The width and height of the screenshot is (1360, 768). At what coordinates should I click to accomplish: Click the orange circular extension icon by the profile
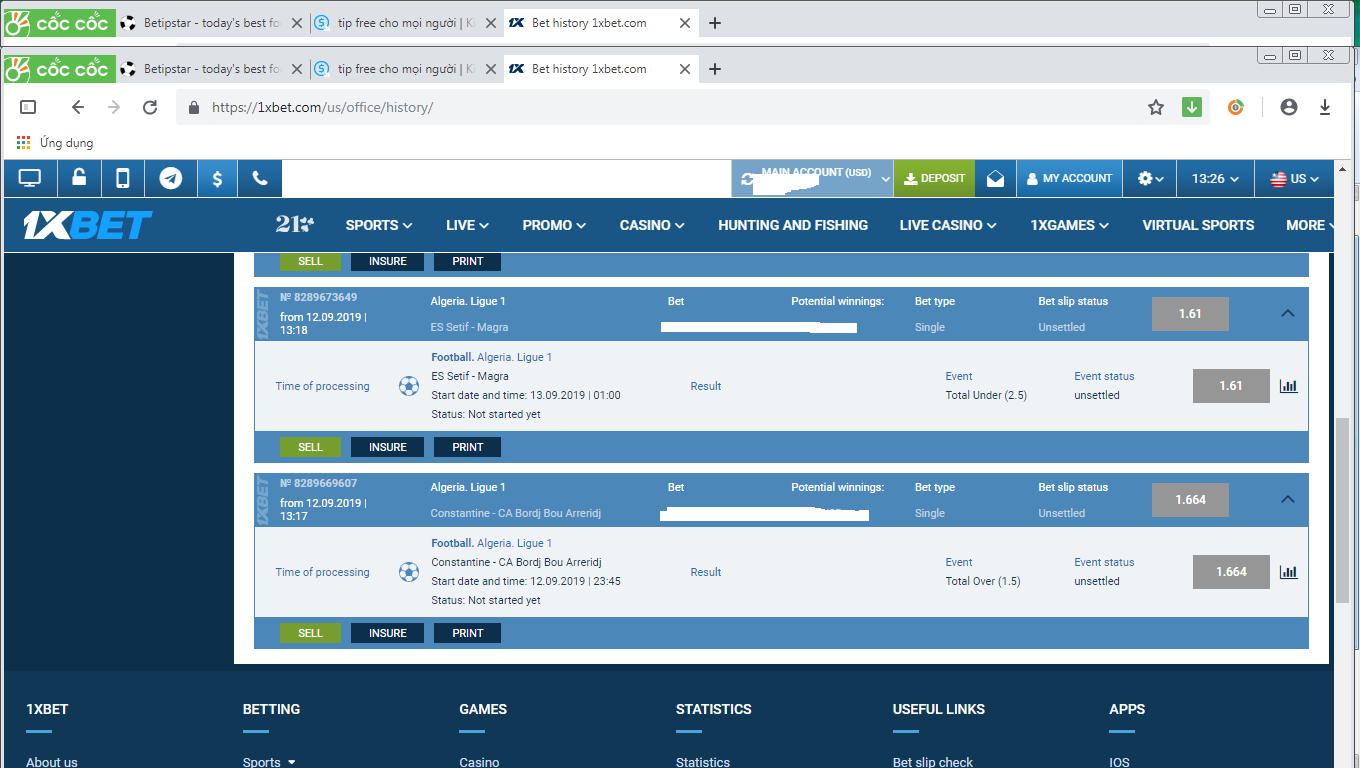(x=1236, y=107)
